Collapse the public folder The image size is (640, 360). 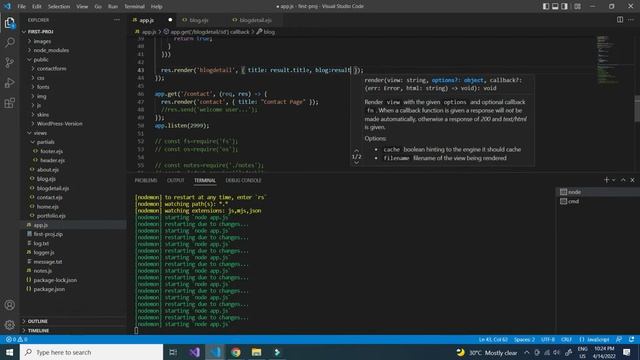coord(73,60)
